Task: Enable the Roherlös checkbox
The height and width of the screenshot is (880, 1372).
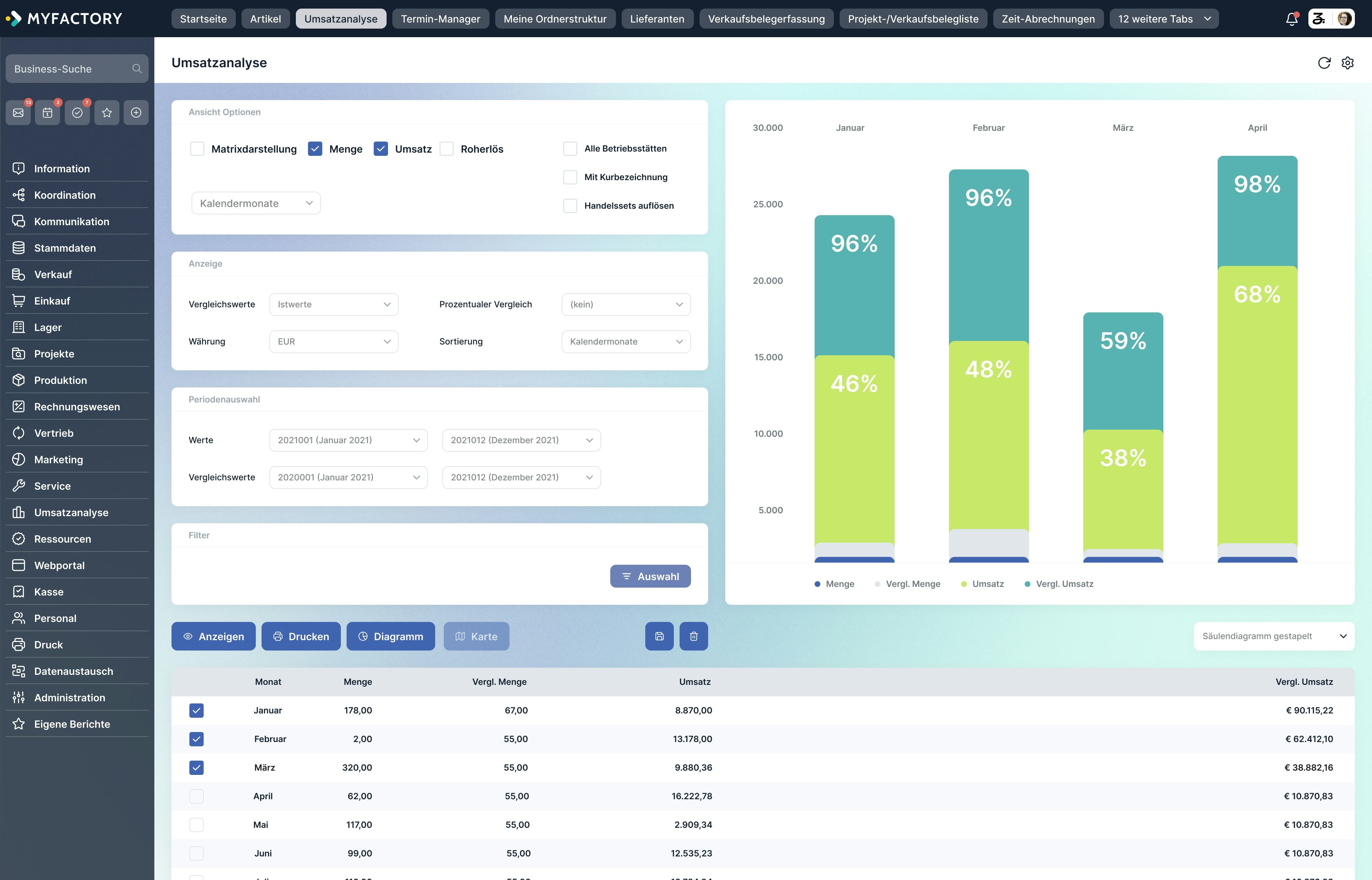Action: 447,149
